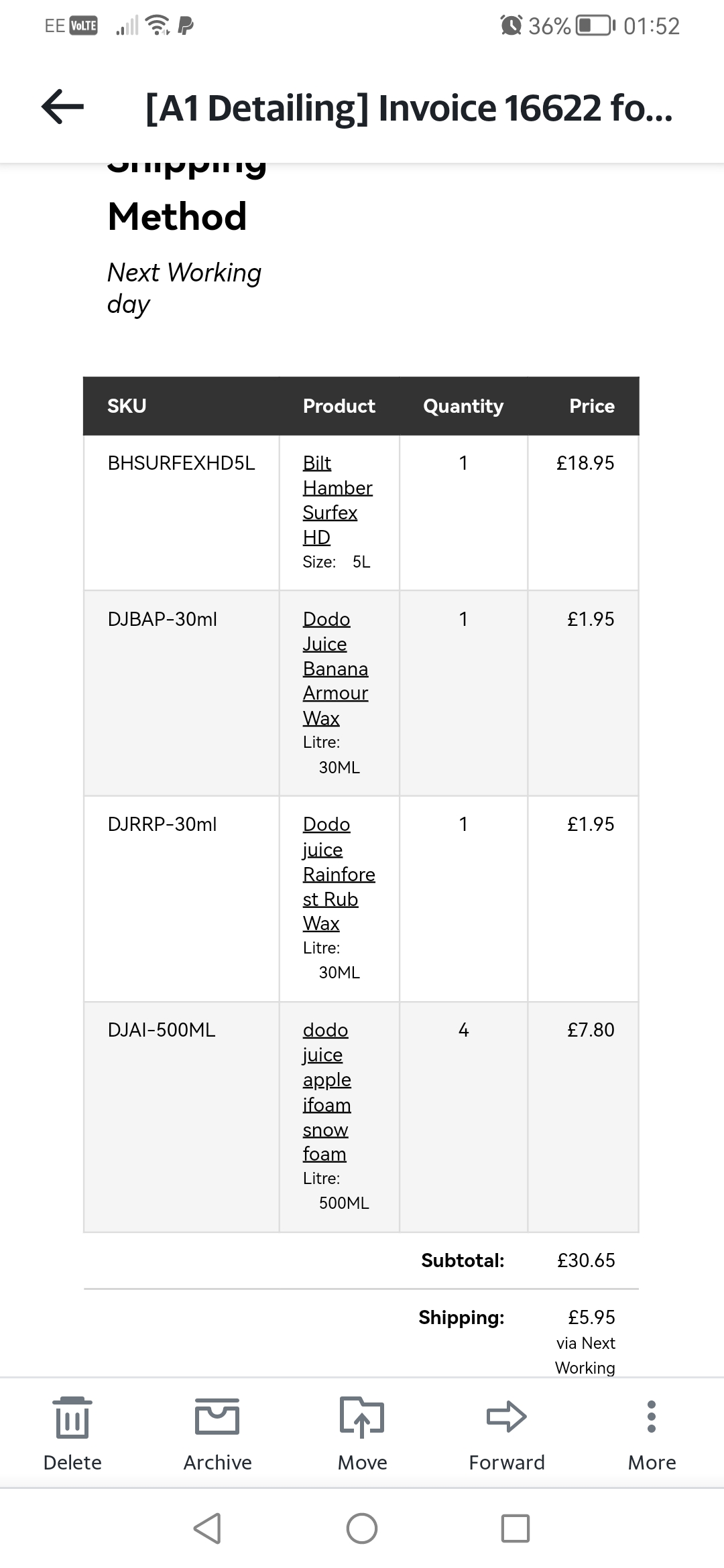Tap the alarm icon in status bar
The image size is (724, 1568).
[x=511, y=25]
